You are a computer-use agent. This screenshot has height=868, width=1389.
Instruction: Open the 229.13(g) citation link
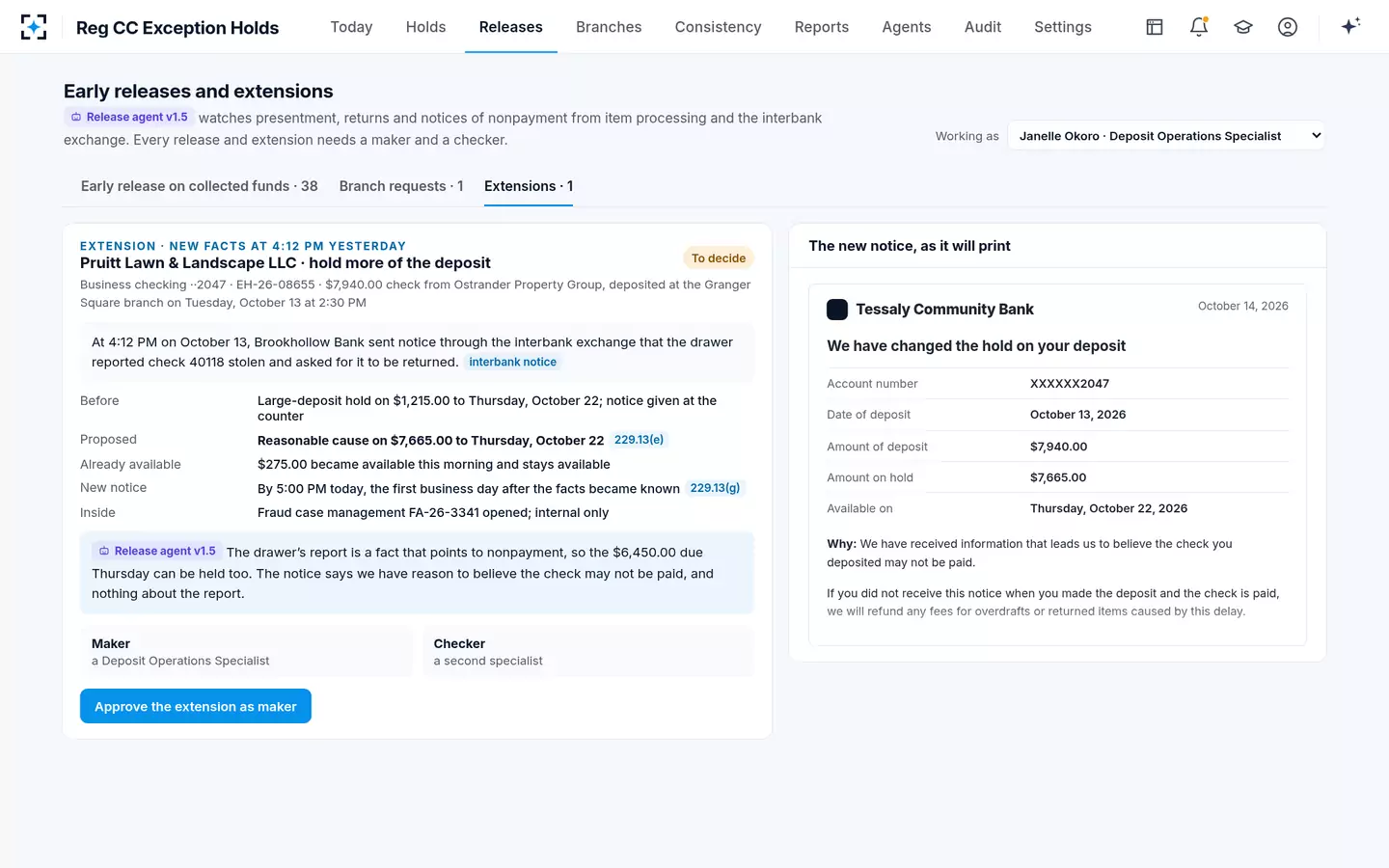pyautogui.click(x=715, y=488)
